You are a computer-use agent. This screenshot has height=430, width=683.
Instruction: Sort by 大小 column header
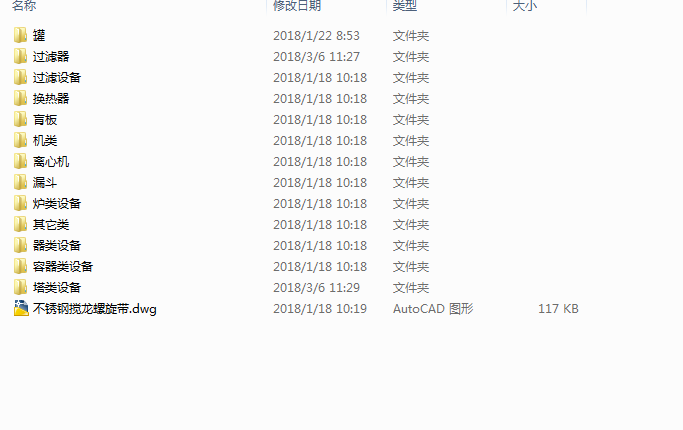pos(525,6)
